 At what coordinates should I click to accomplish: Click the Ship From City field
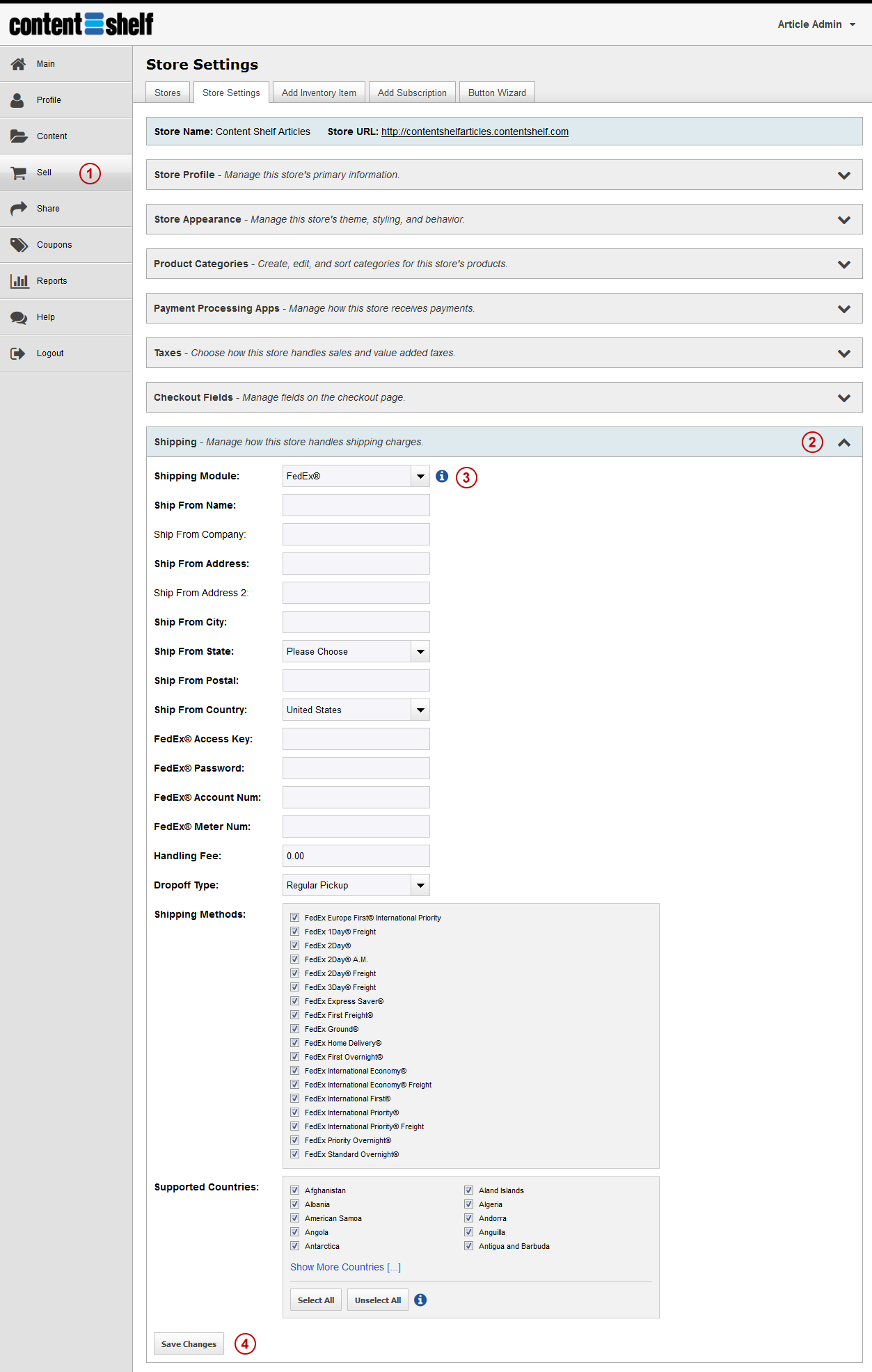356,622
